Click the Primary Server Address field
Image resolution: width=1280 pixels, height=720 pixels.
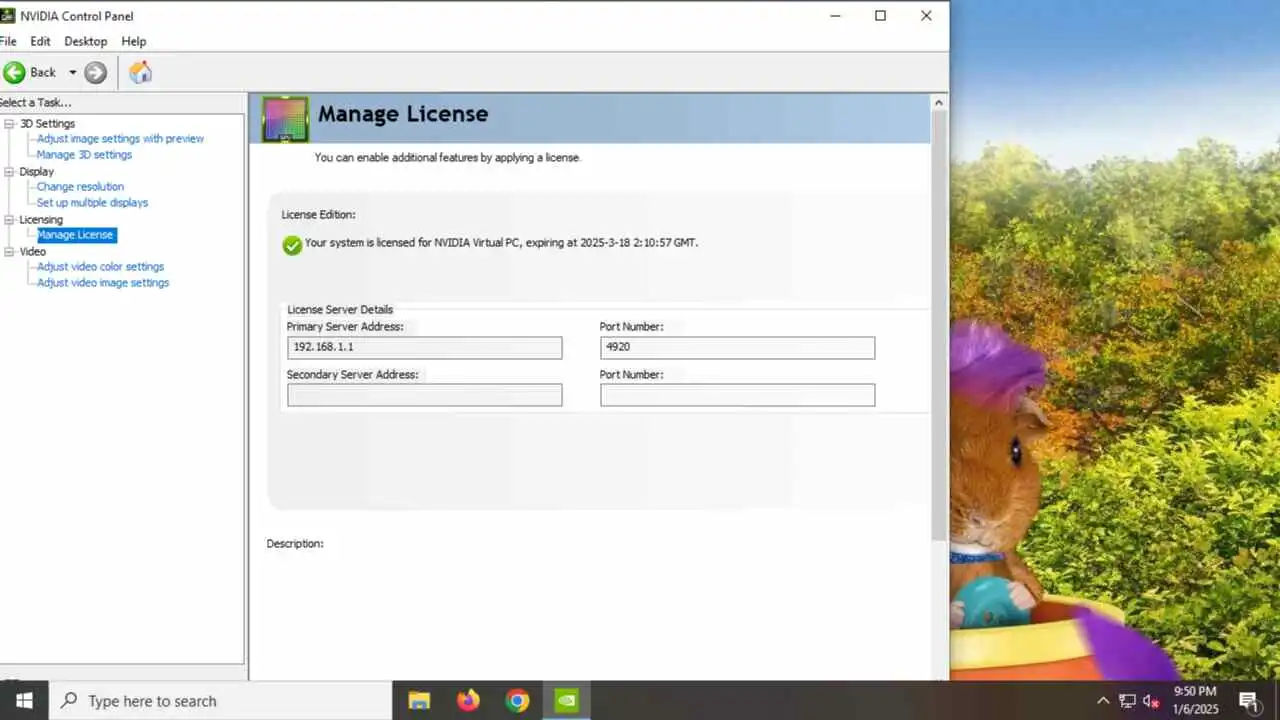(424, 347)
